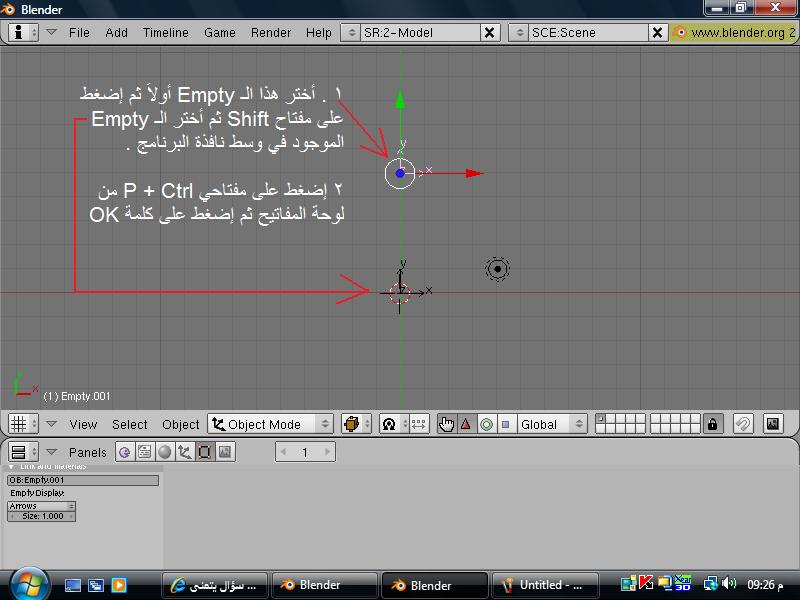This screenshot has height=600, width=800.
Task: Click the greyed clip icon beside the lock
Action: pos(743,424)
